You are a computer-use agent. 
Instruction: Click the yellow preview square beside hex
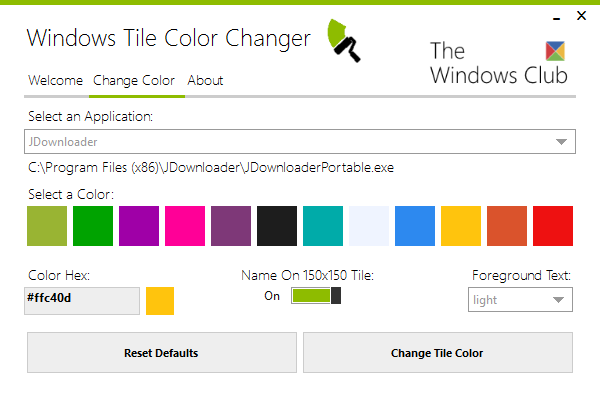point(160,301)
